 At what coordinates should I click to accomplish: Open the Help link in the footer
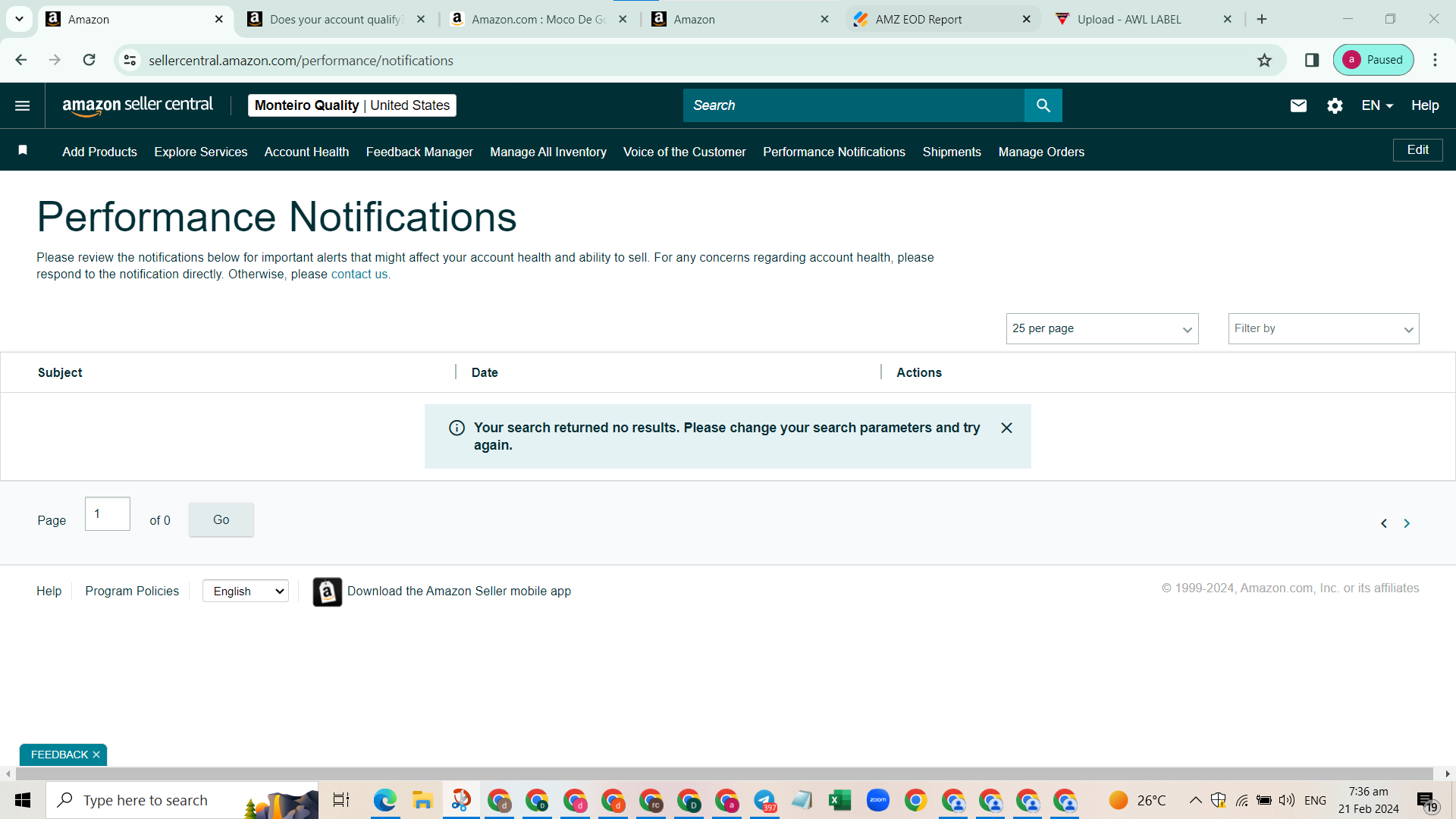click(x=49, y=591)
